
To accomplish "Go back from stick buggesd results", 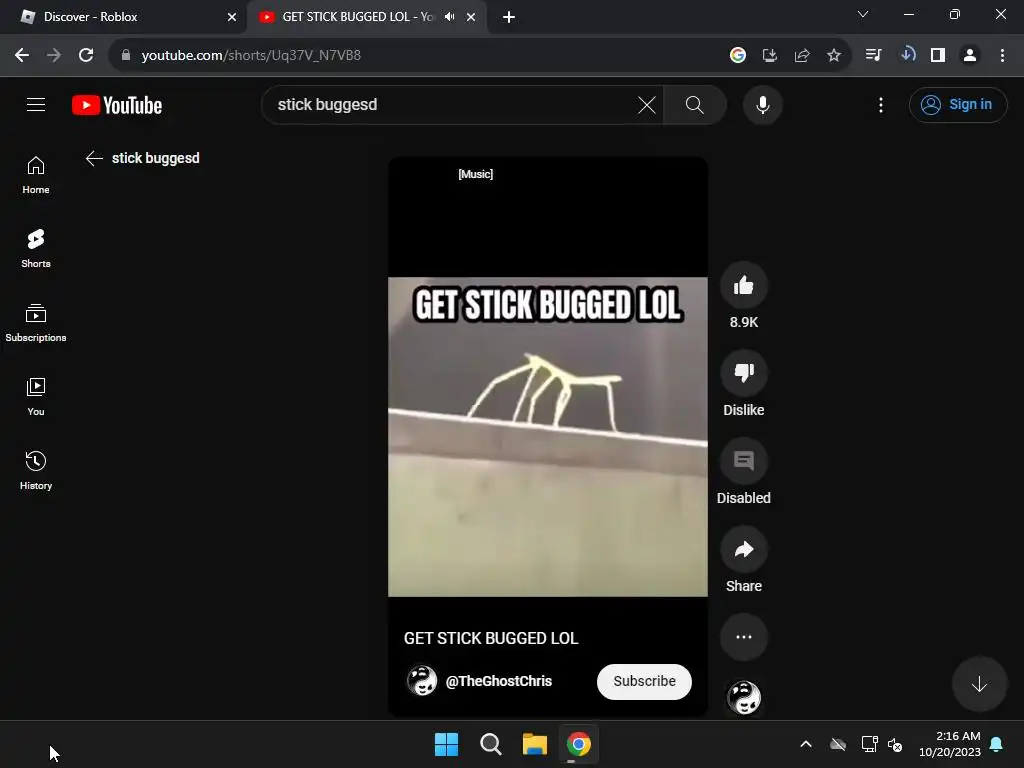I will [94, 158].
